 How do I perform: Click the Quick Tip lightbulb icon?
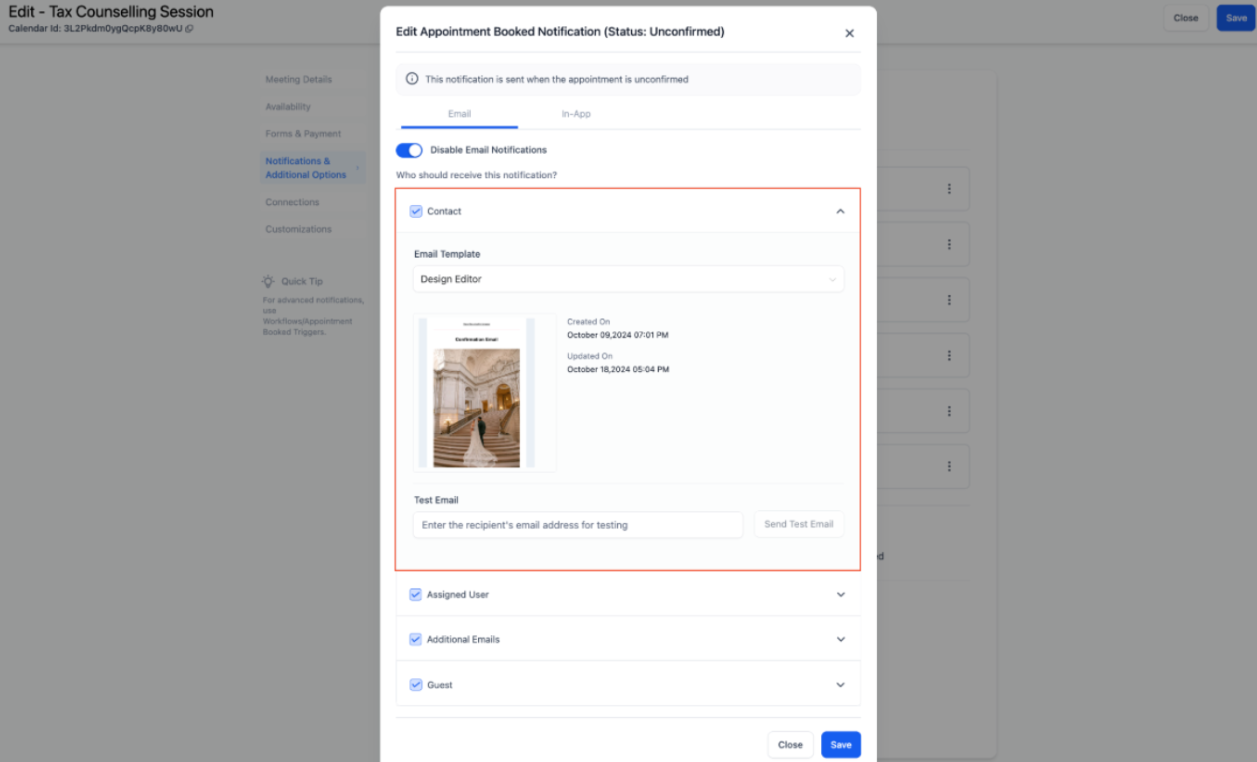(x=268, y=282)
